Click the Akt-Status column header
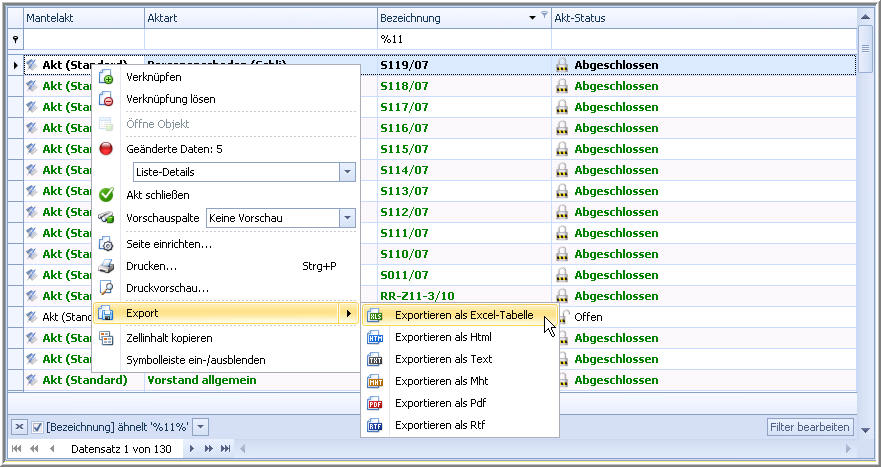The width and height of the screenshot is (881, 467). (x=700, y=18)
